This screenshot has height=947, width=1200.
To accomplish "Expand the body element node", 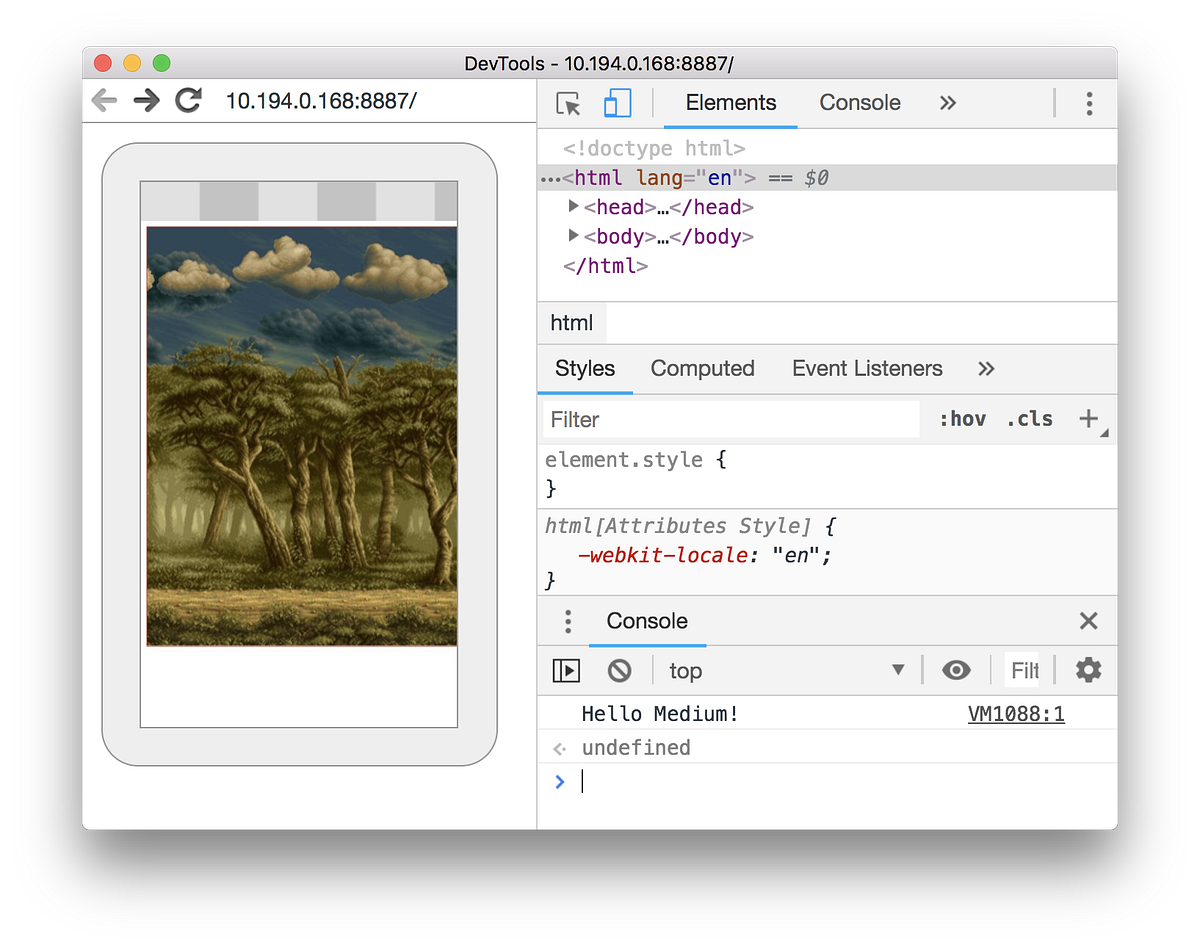I will (572, 236).
